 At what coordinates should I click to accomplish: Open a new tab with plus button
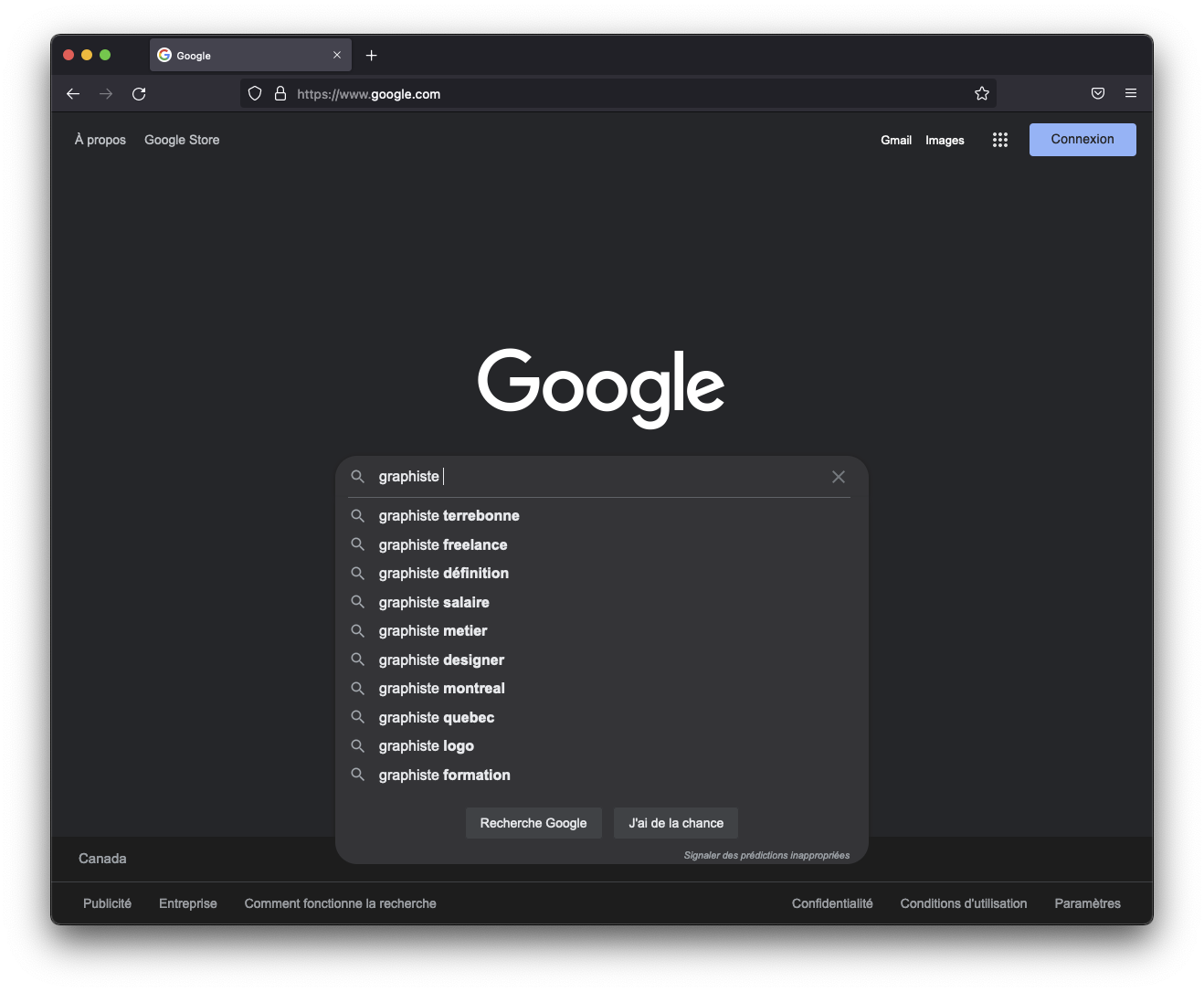coord(371,56)
